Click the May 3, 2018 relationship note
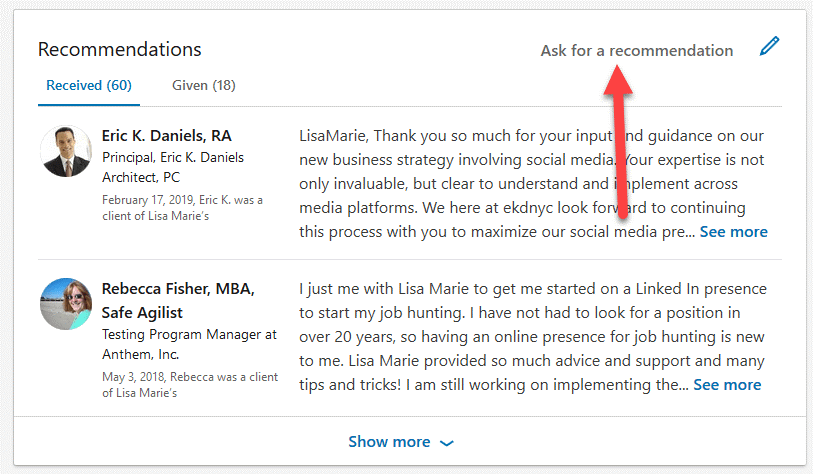Viewport: 813px width, 474px height. tap(190, 384)
